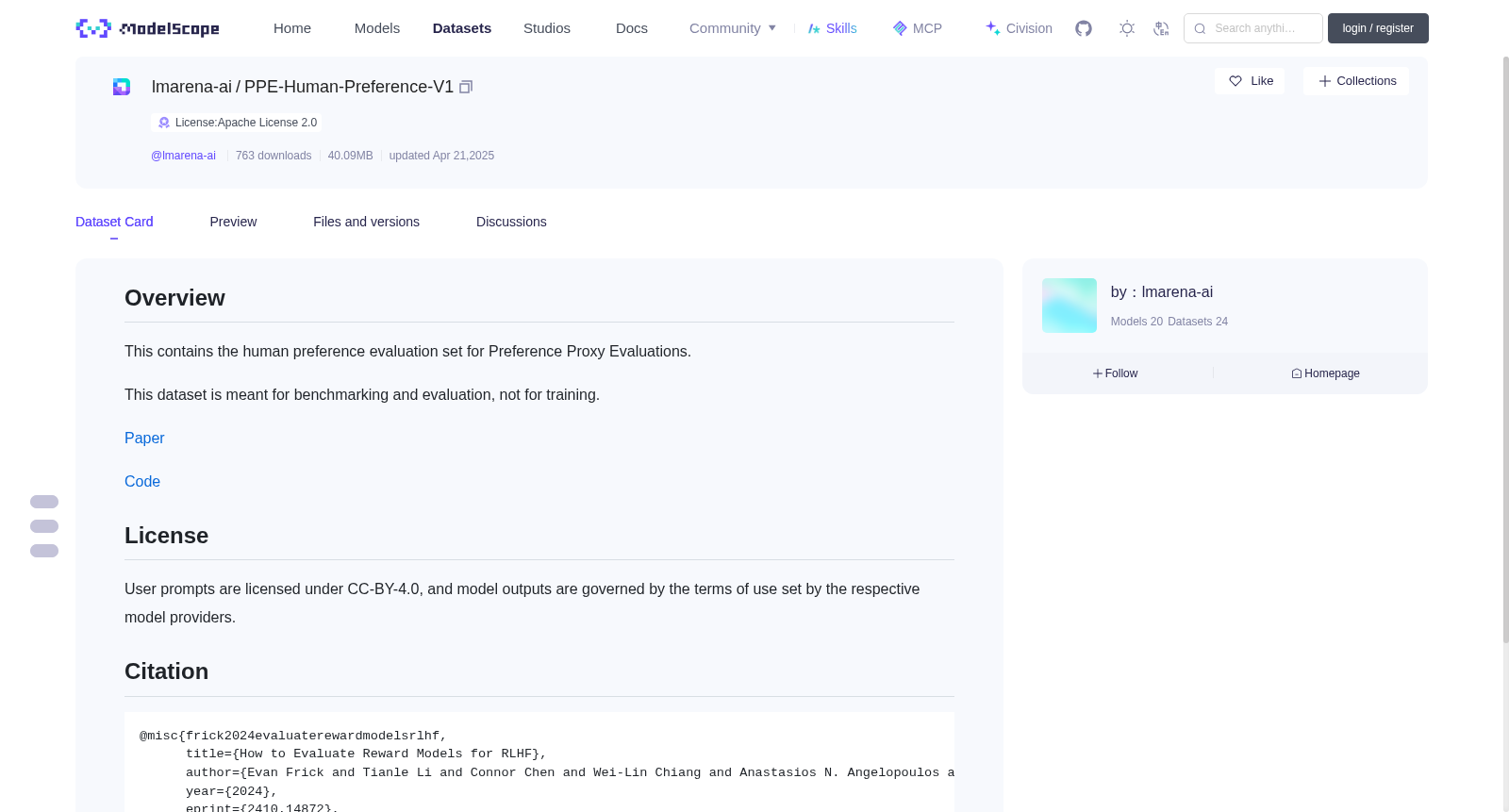Open the Skills navigation link
Screen dimensions: 1509x812
pyautogui.click(x=833, y=28)
